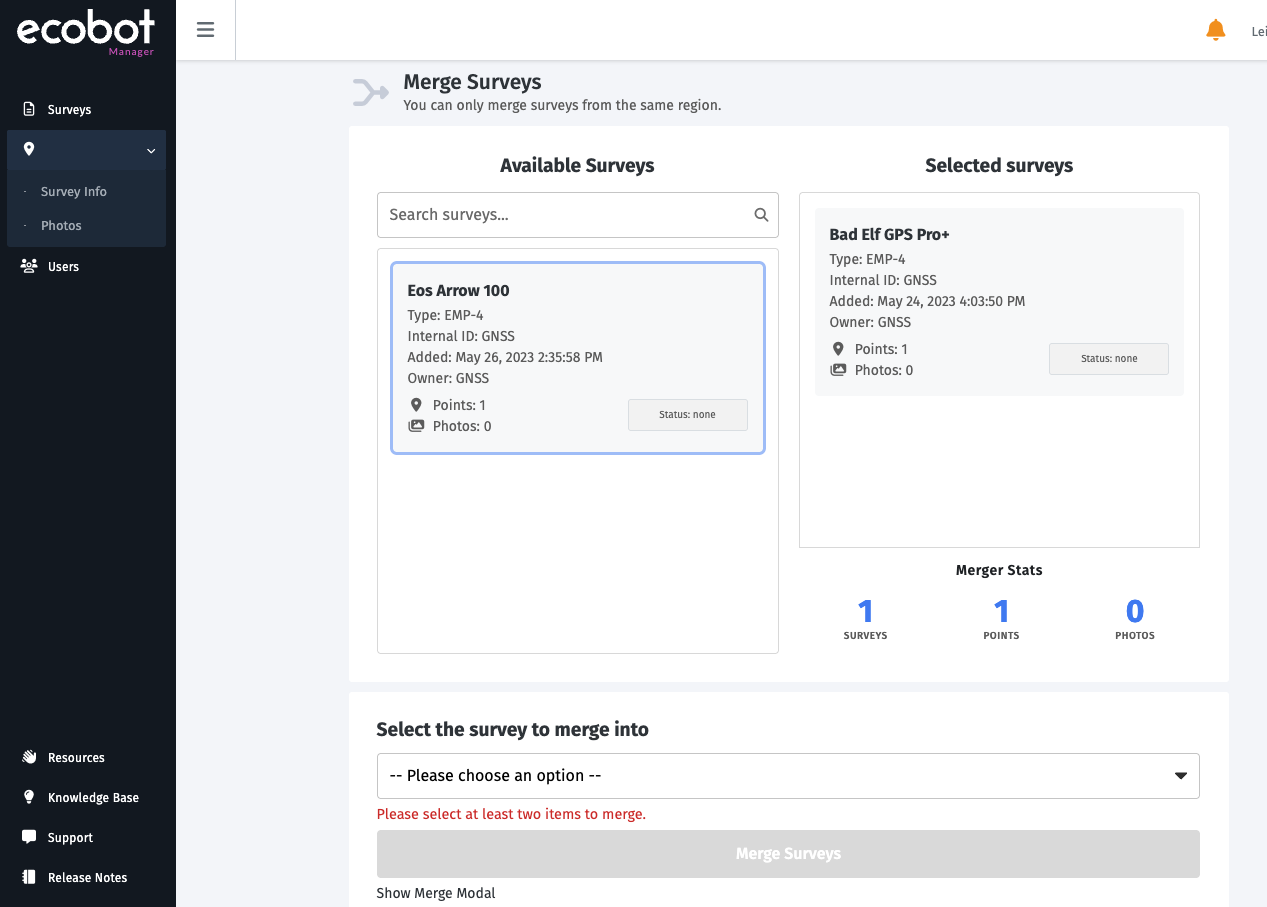Click the Knowledge Base lightbulb icon
Screen dimensions: 1267x907
(x=29, y=797)
